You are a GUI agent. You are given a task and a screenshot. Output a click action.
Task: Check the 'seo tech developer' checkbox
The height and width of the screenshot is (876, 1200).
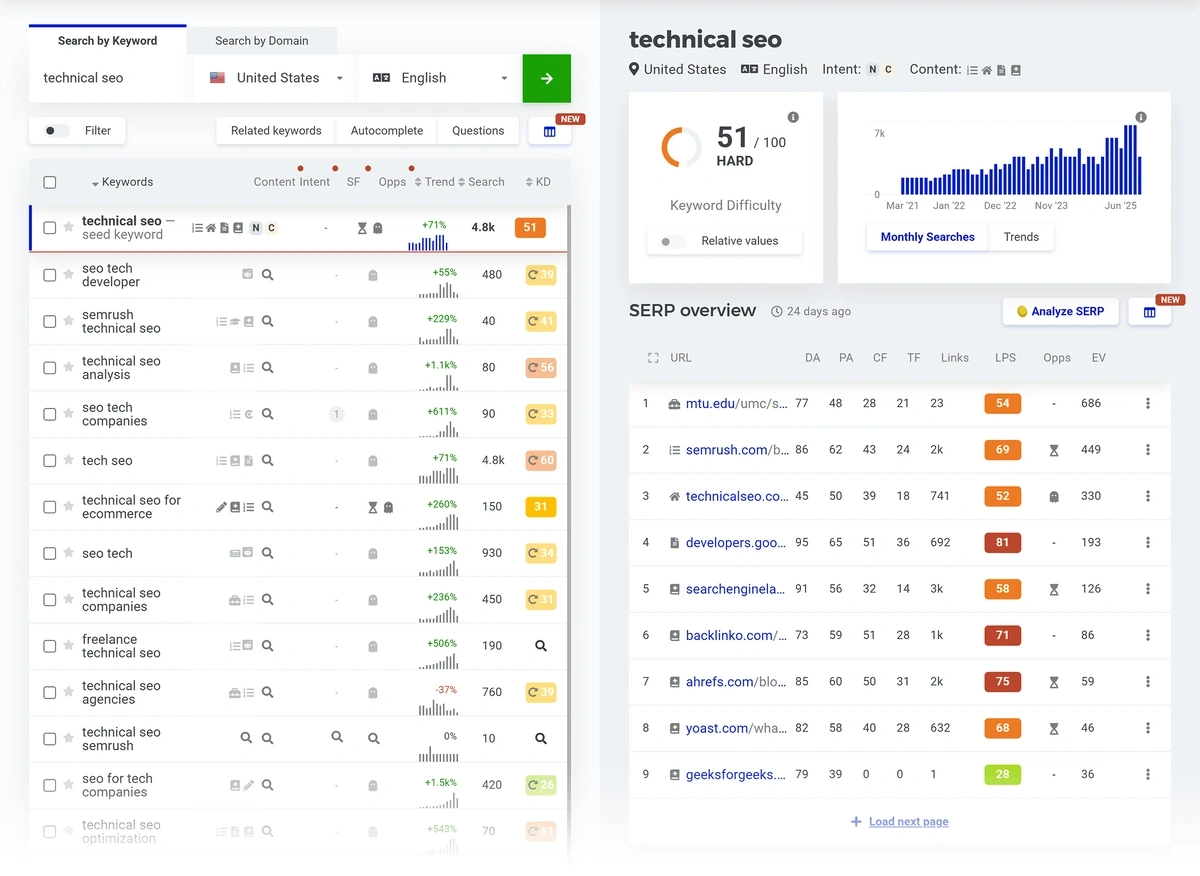coord(50,275)
